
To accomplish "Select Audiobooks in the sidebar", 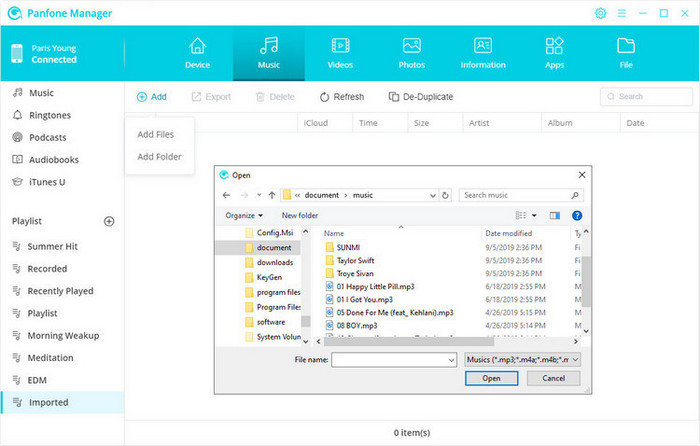I will [x=54, y=160].
